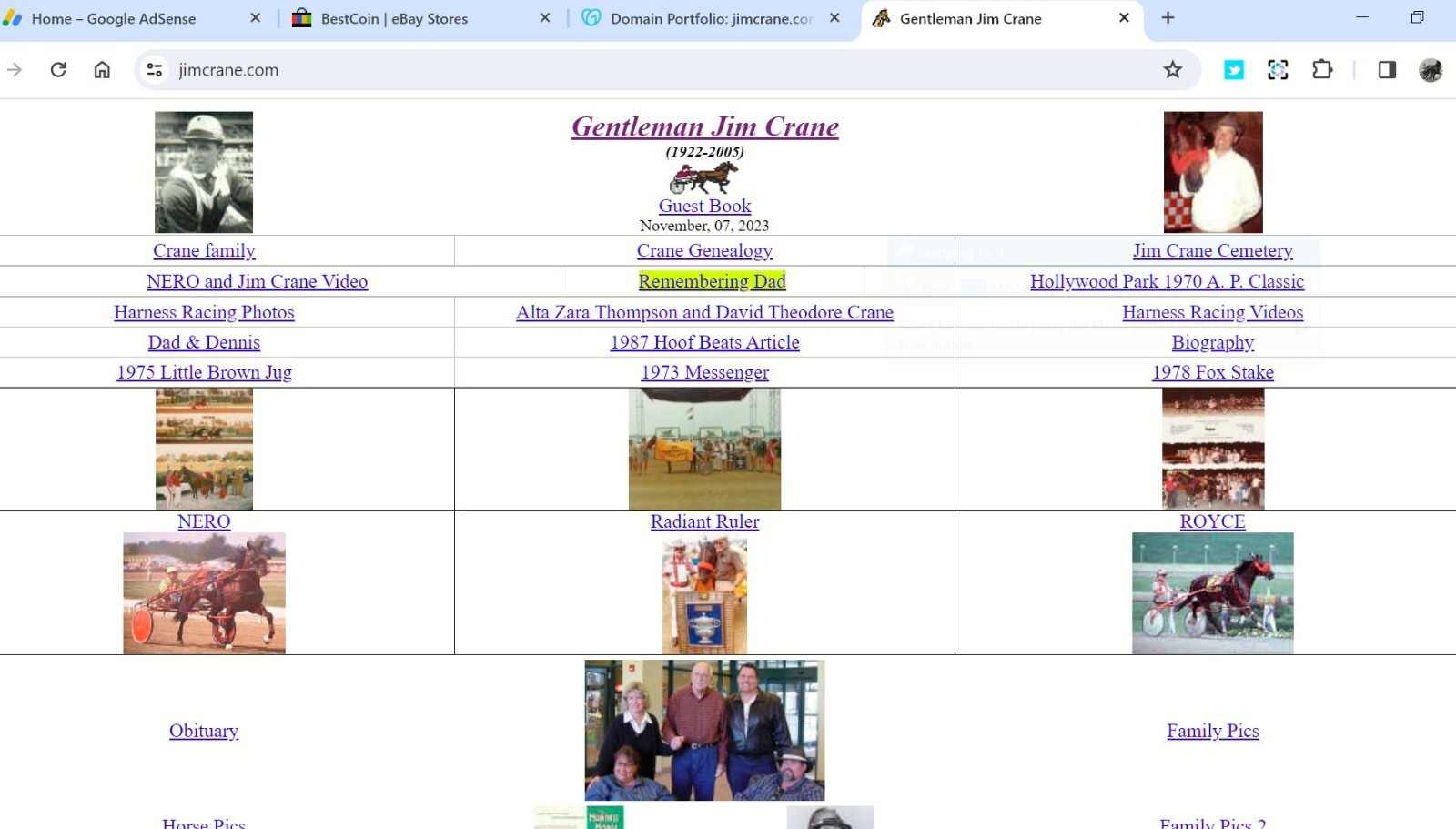Open the highlighted Remembering Dad link
This screenshot has width=1456, height=829.
712,281
